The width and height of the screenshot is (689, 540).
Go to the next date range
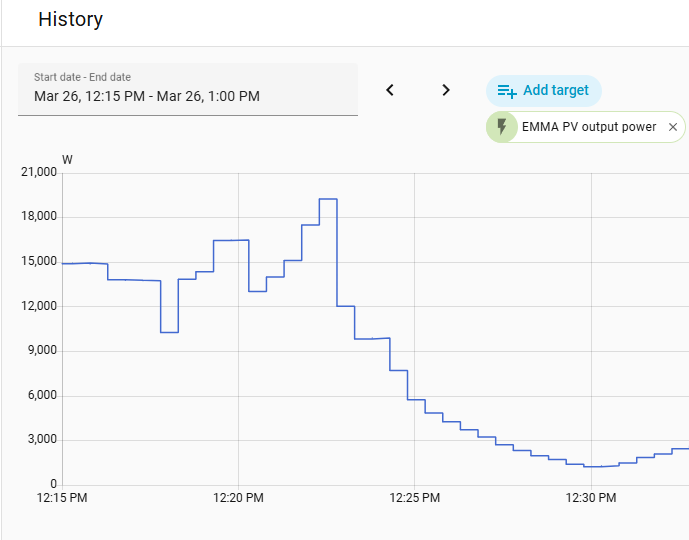click(446, 90)
